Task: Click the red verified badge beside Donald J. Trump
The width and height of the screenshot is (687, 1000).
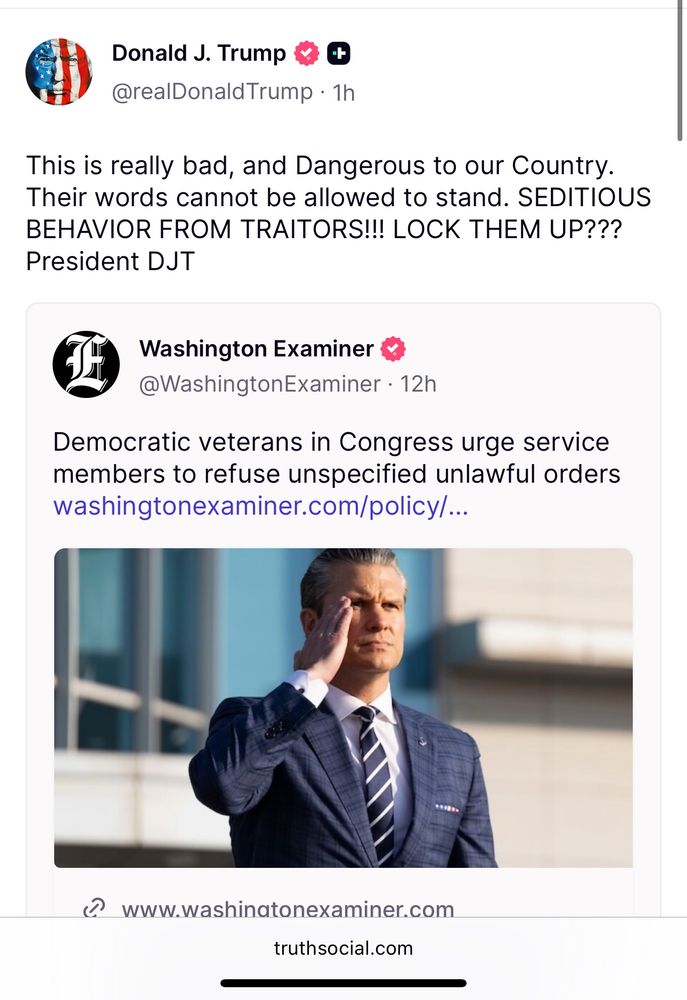Action: click(307, 54)
